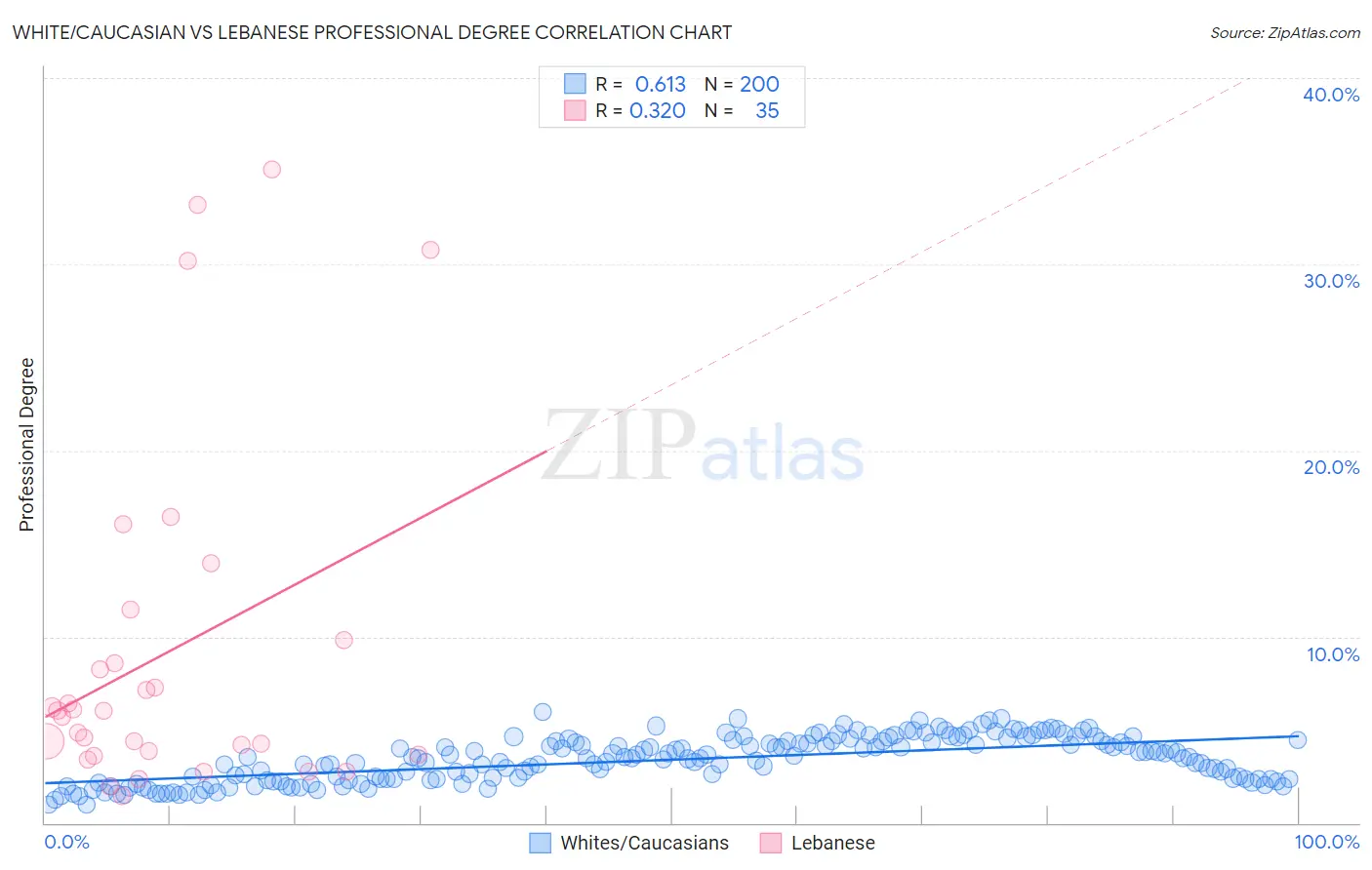Click the 40.0% y-axis tick label

[x=1331, y=95]
